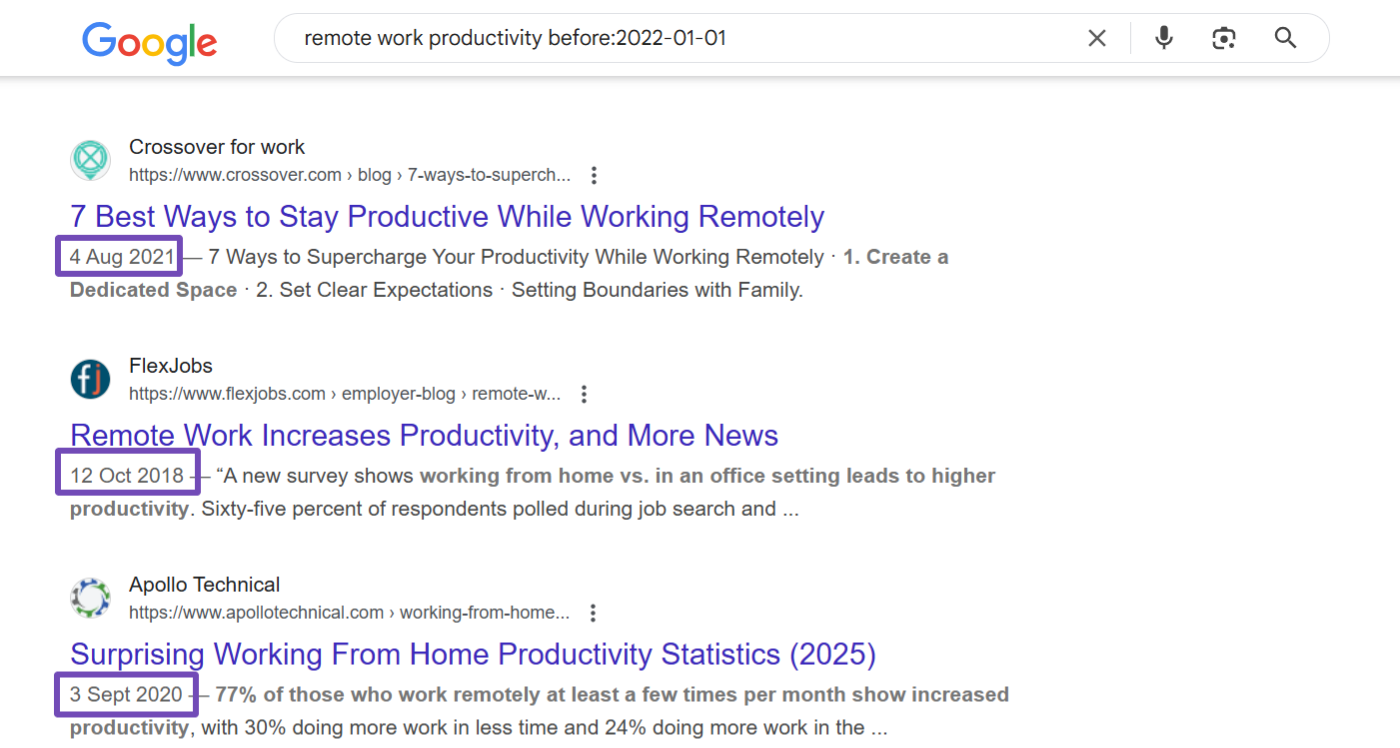Click the apollotechnical.com URL breadcrumb
This screenshot has height=748, width=1400.
[x=349, y=613]
